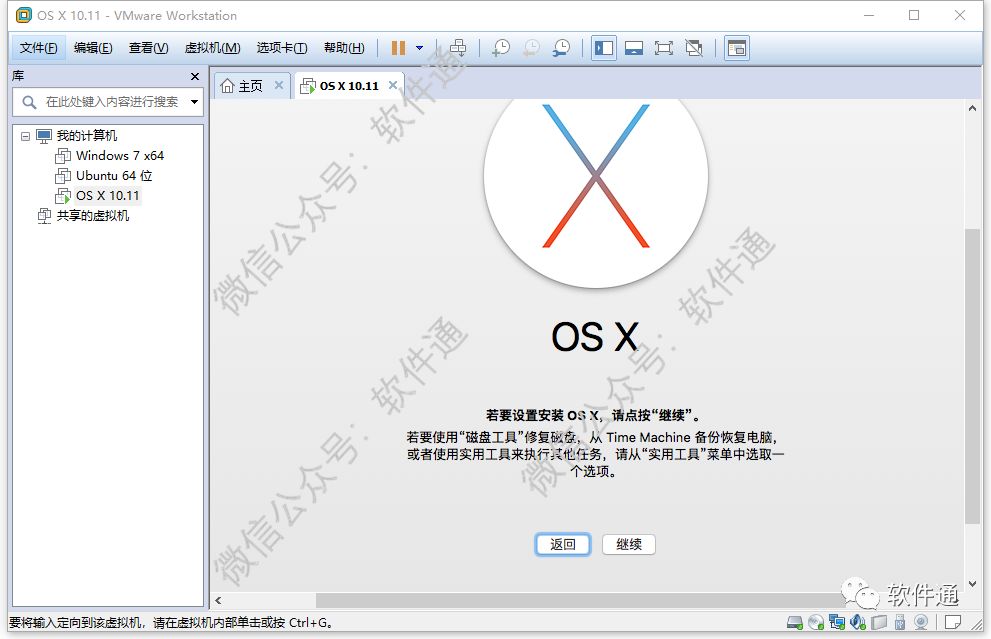The width and height of the screenshot is (991, 639).
Task: Open the 帮助(H) menu
Action: 344,48
